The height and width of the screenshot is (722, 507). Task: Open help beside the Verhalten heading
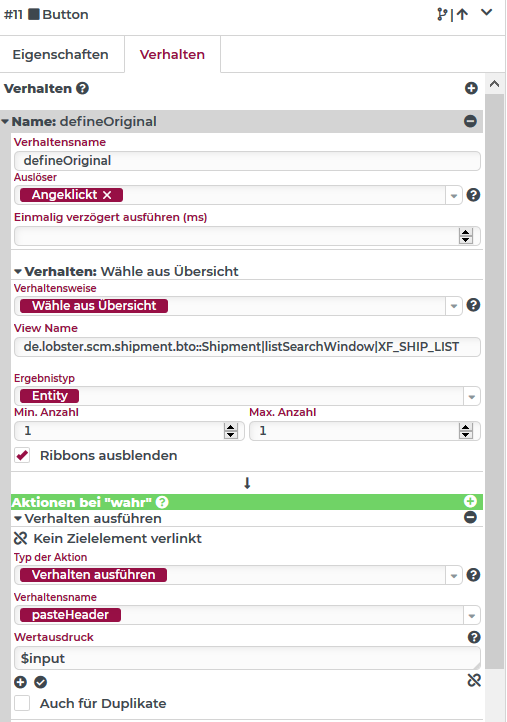[x=82, y=88]
